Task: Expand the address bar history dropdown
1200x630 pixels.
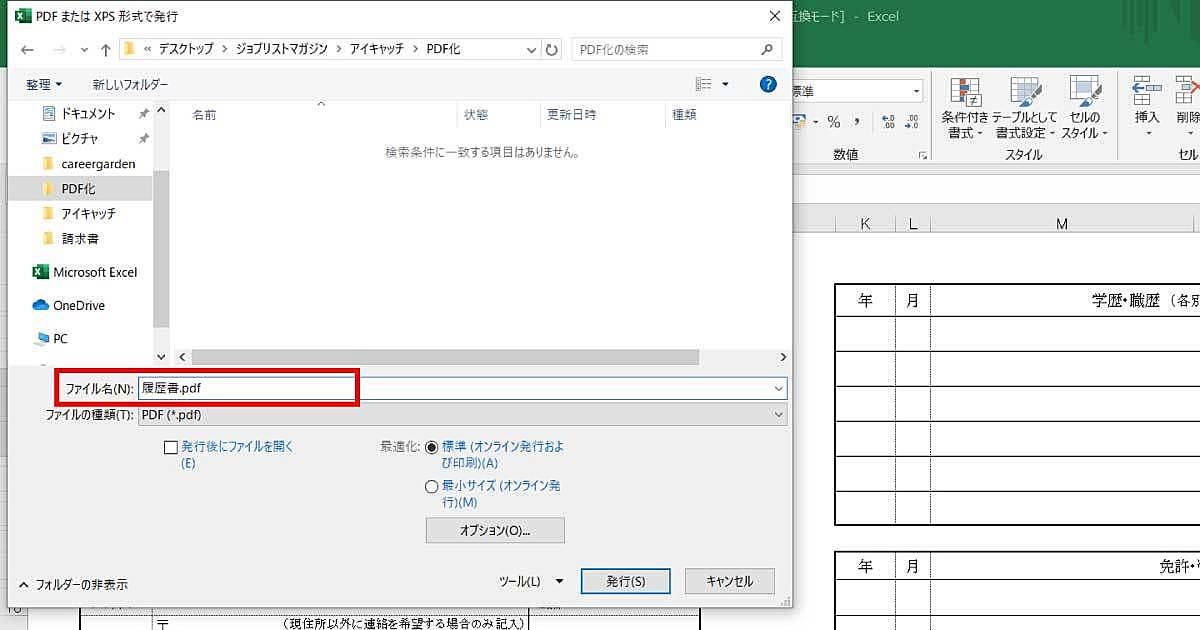Action: coord(531,49)
